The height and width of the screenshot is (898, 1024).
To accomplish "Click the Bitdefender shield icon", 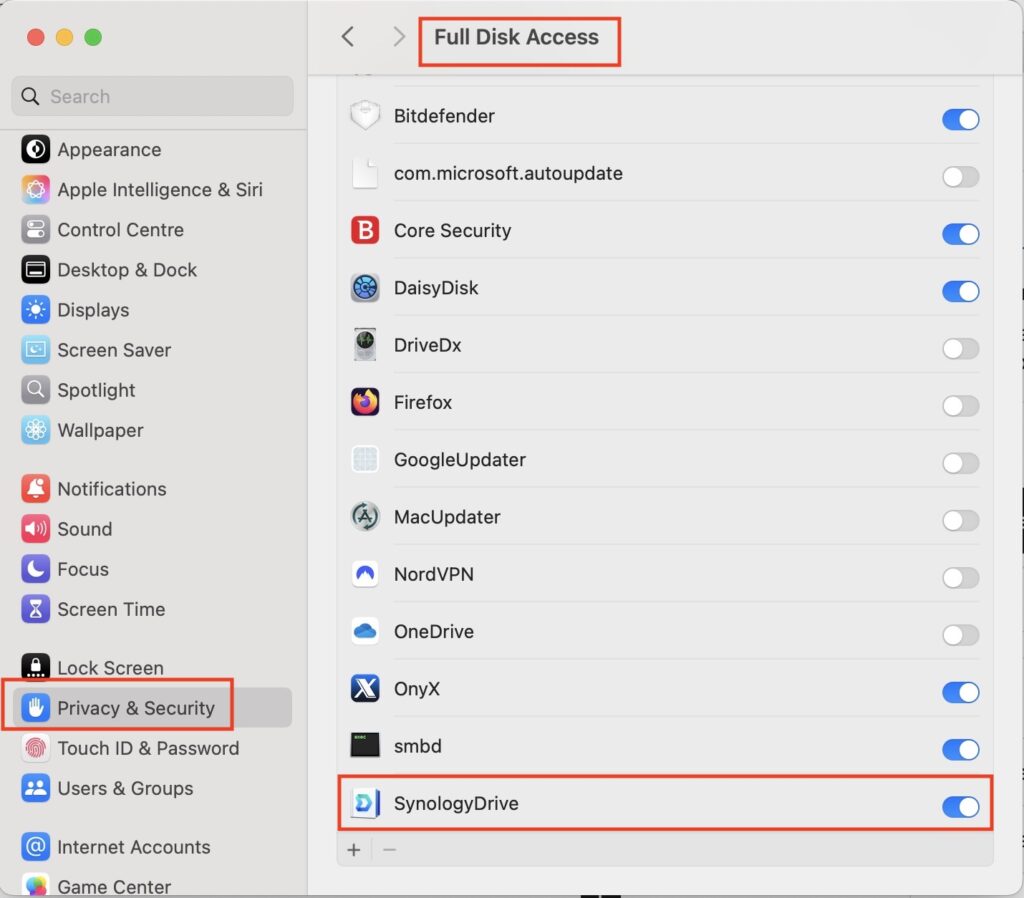I will coord(365,116).
